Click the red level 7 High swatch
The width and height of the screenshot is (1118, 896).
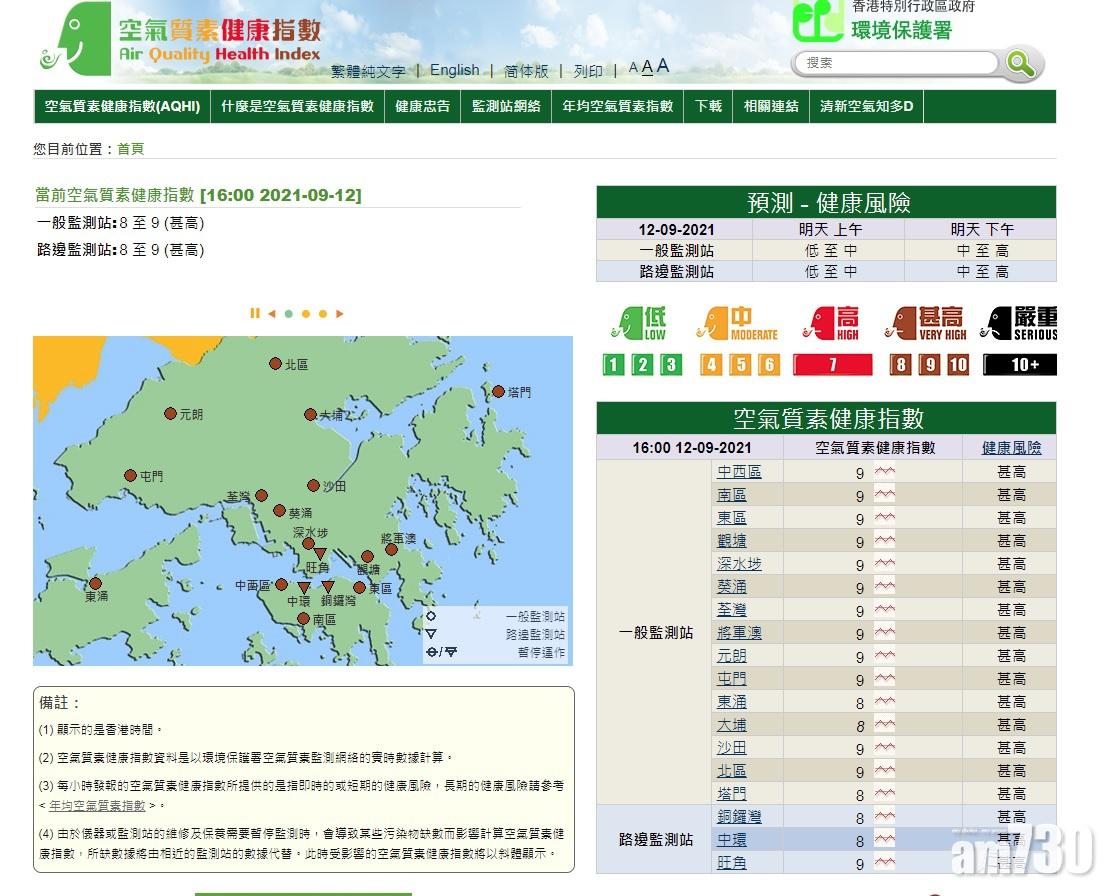(832, 365)
